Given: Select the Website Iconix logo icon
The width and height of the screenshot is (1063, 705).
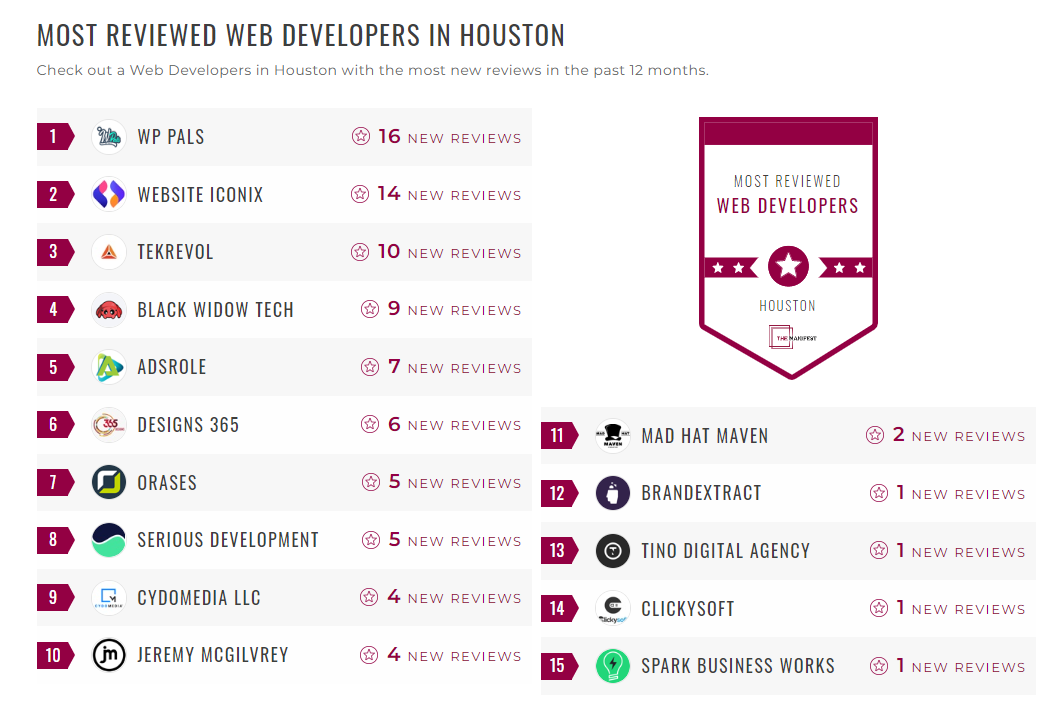Looking at the screenshot, I should (x=108, y=194).
